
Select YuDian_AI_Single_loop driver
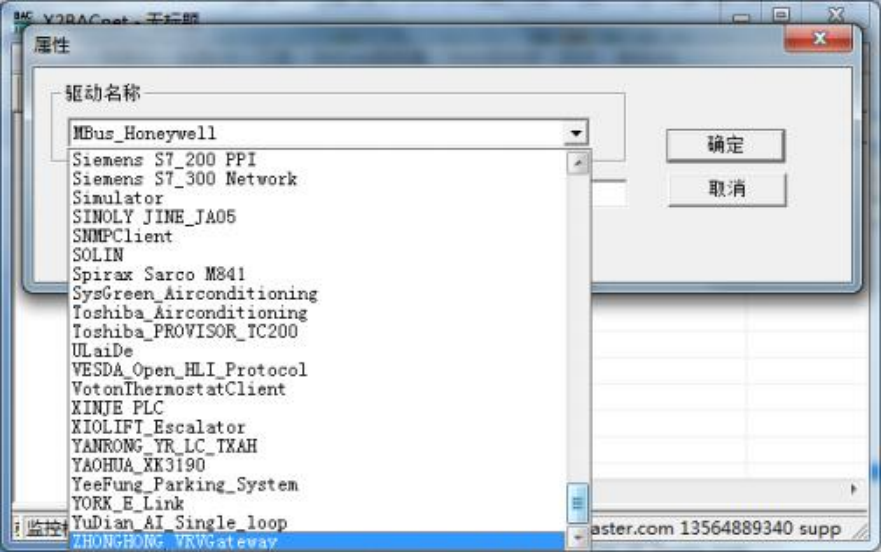[x=317, y=523]
